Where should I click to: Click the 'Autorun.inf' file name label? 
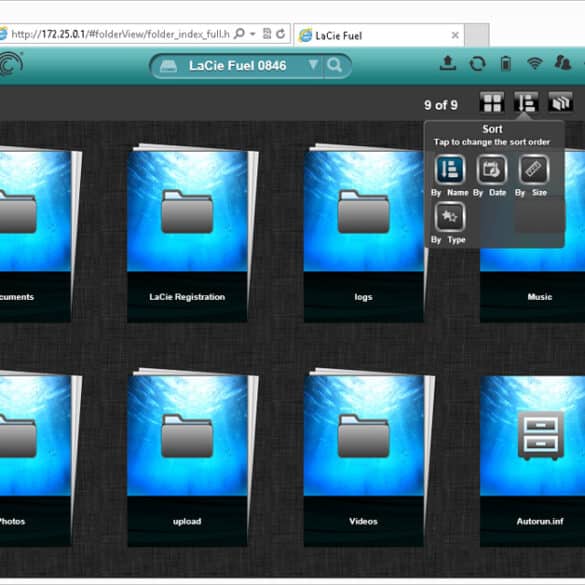[540, 521]
